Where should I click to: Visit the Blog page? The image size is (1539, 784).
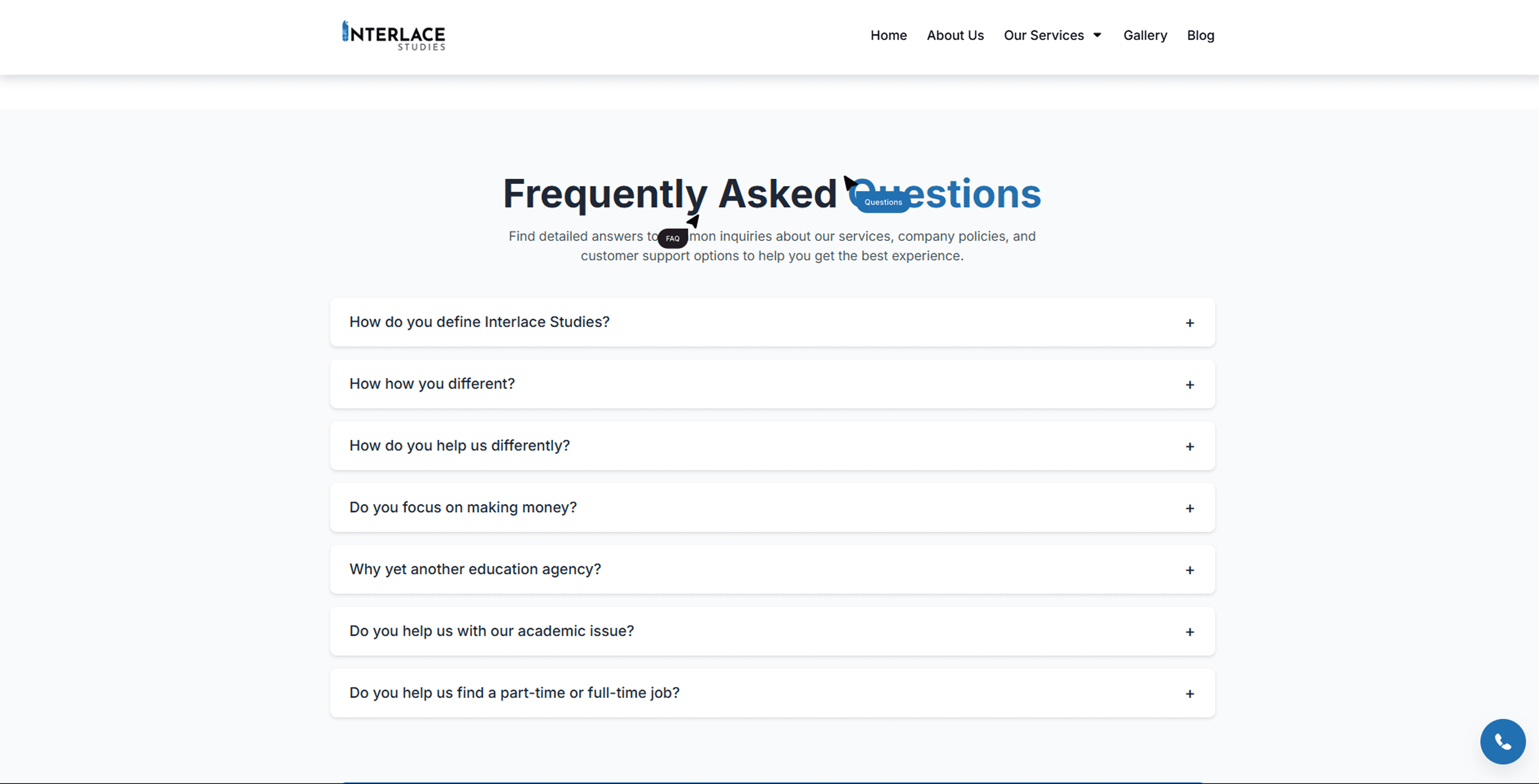[1200, 35]
